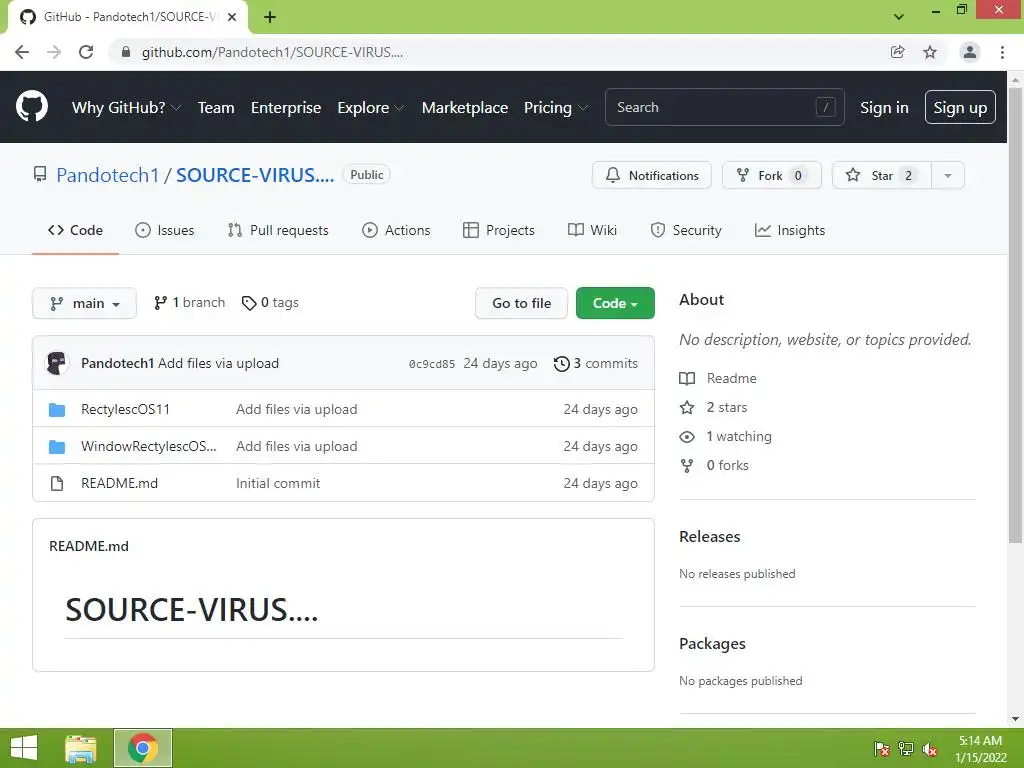Open Windows Start button

(24, 748)
